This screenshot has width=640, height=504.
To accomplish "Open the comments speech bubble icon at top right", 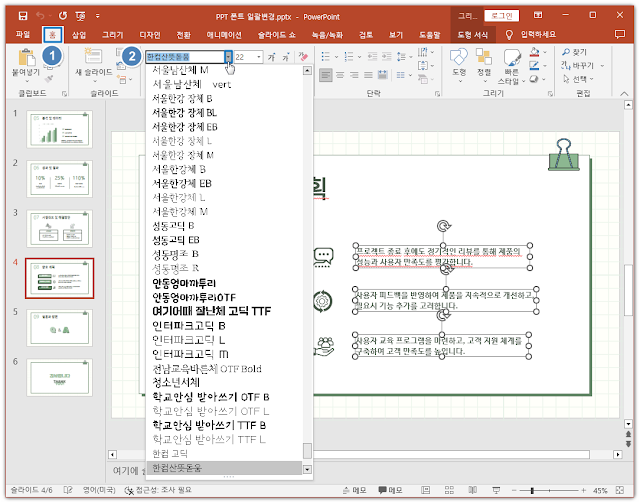I will pyautogui.click(x=620, y=35).
